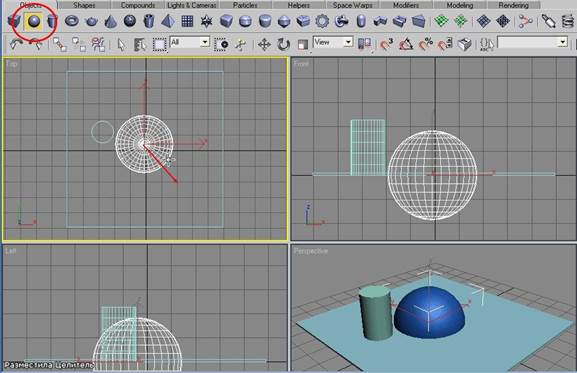Screen dimensions: 577x373
Task: Select the Tube primitive icon
Action: point(149,21)
